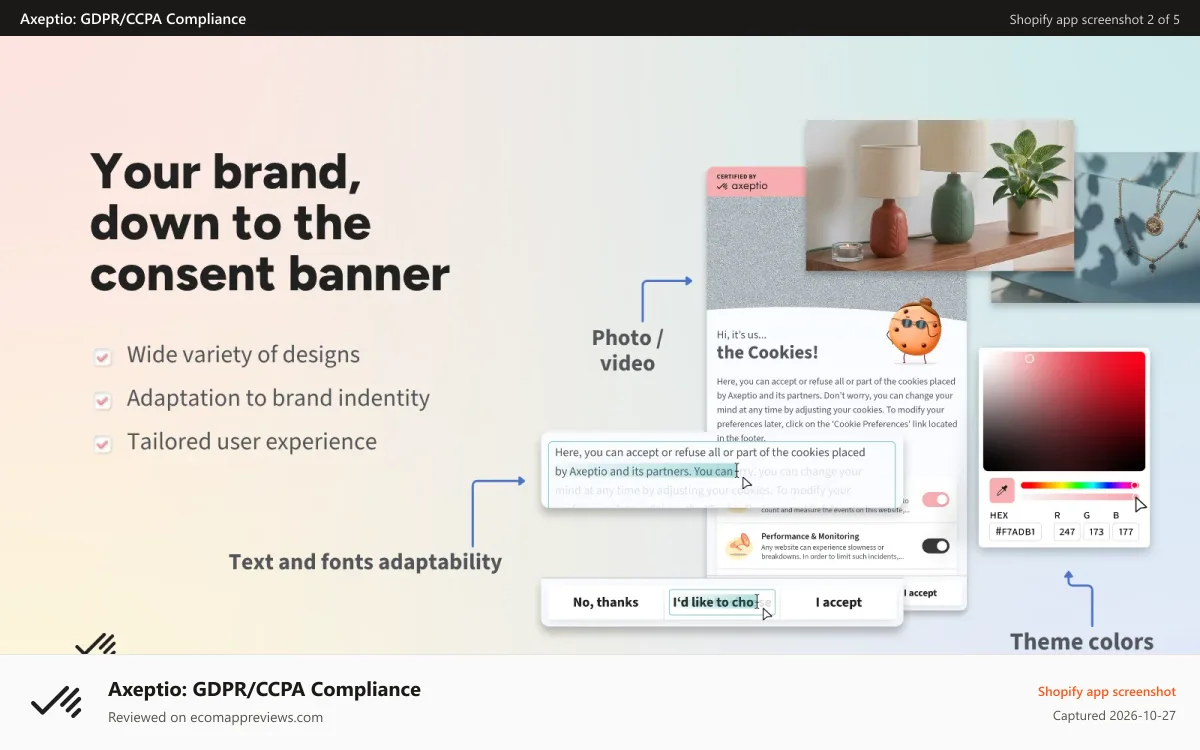This screenshot has width=1200, height=750.
Task: Click the "Wide variety of designs" text
Action: click(x=243, y=355)
